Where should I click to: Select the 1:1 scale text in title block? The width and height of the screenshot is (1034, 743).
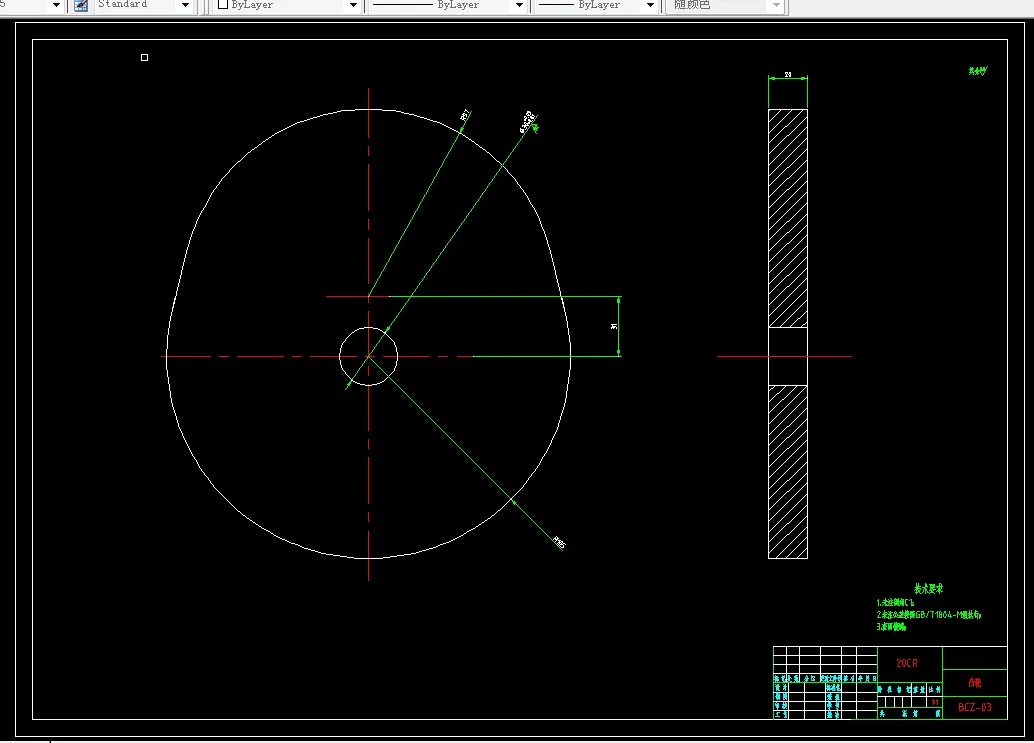coord(934,702)
